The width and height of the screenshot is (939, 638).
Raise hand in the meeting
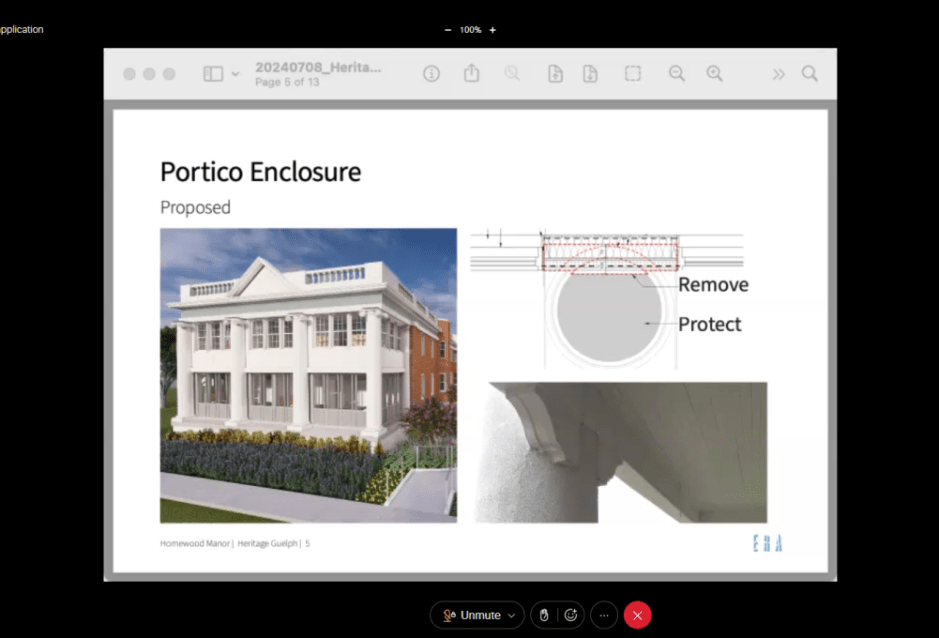[544, 615]
